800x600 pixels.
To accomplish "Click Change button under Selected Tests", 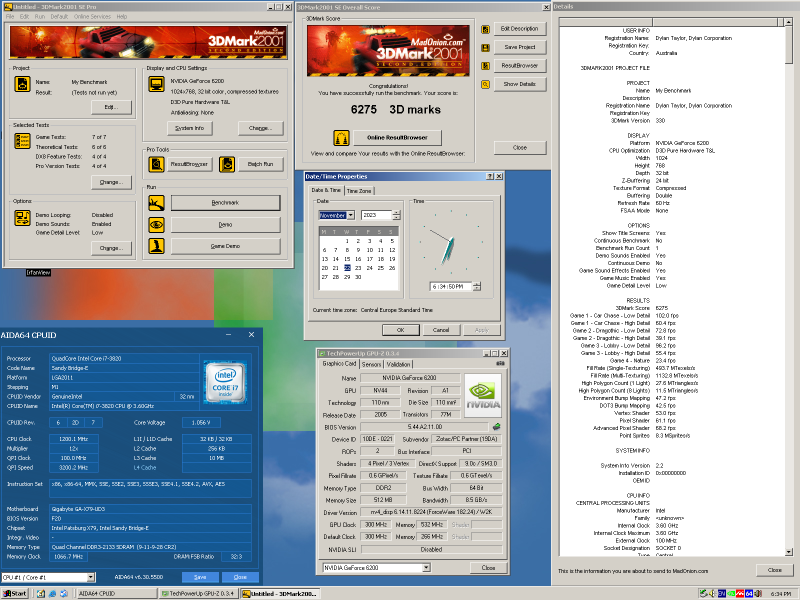I will pyautogui.click(x=111, y=182).
